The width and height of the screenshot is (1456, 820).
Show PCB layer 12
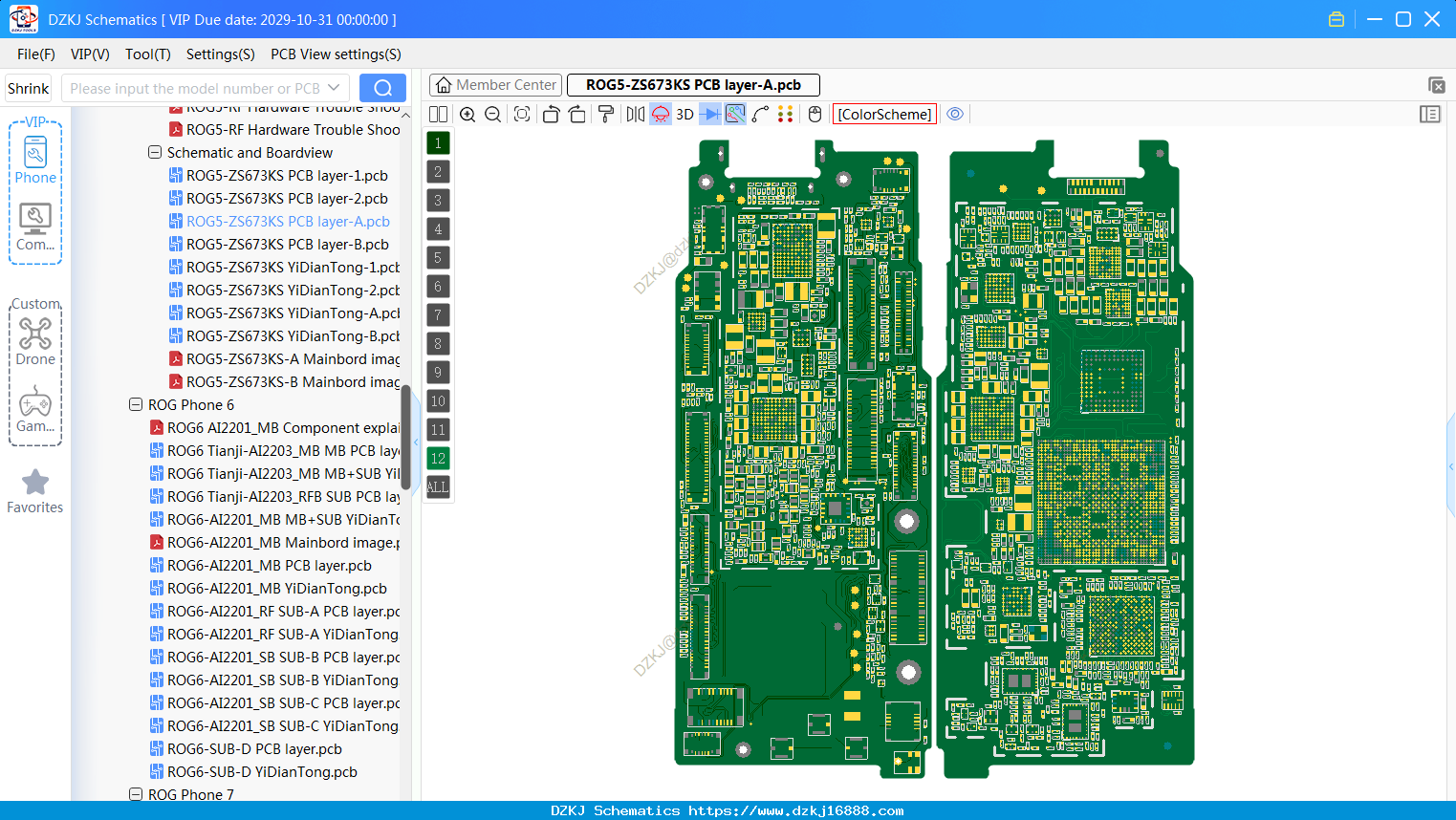tap(438, 459)
